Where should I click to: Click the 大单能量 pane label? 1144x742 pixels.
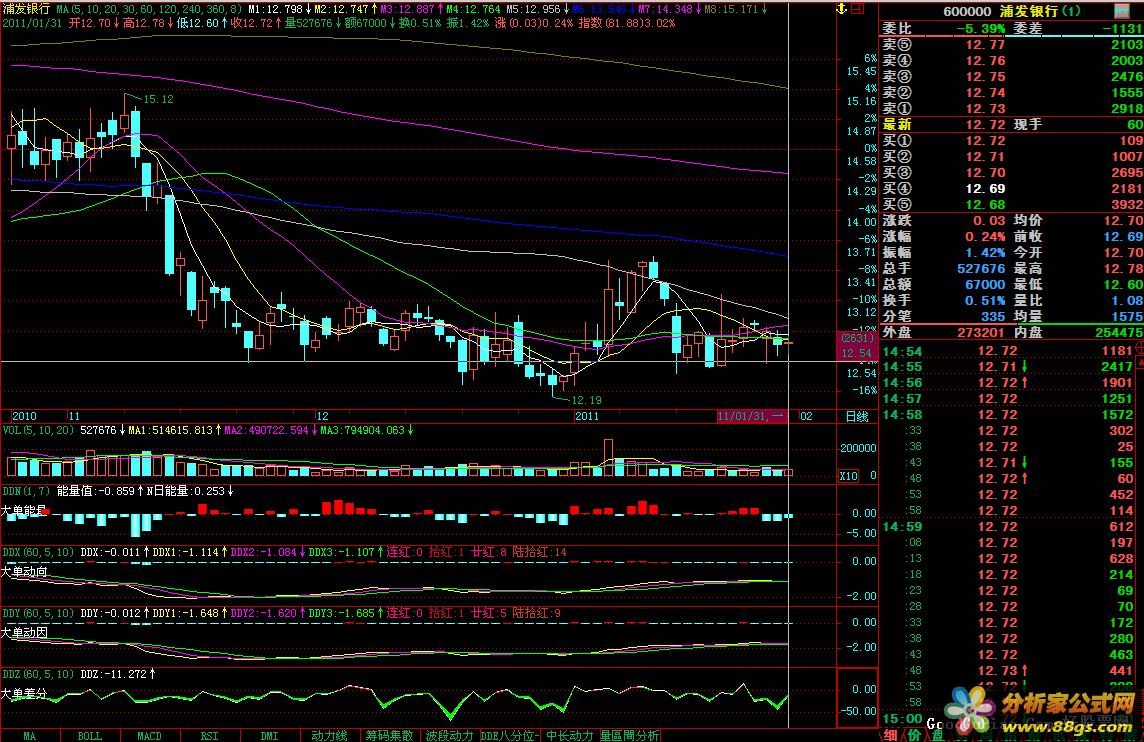coord(24,510)
